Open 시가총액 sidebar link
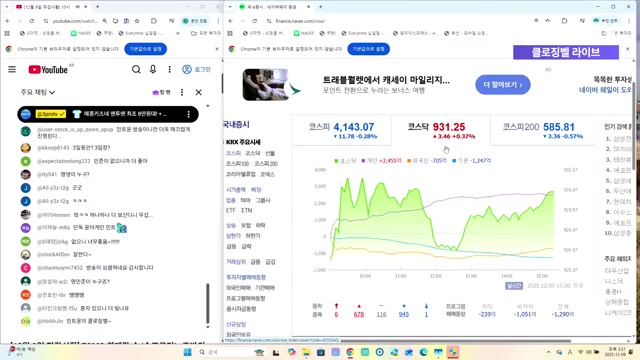640x360 pixels. [236, 190]
